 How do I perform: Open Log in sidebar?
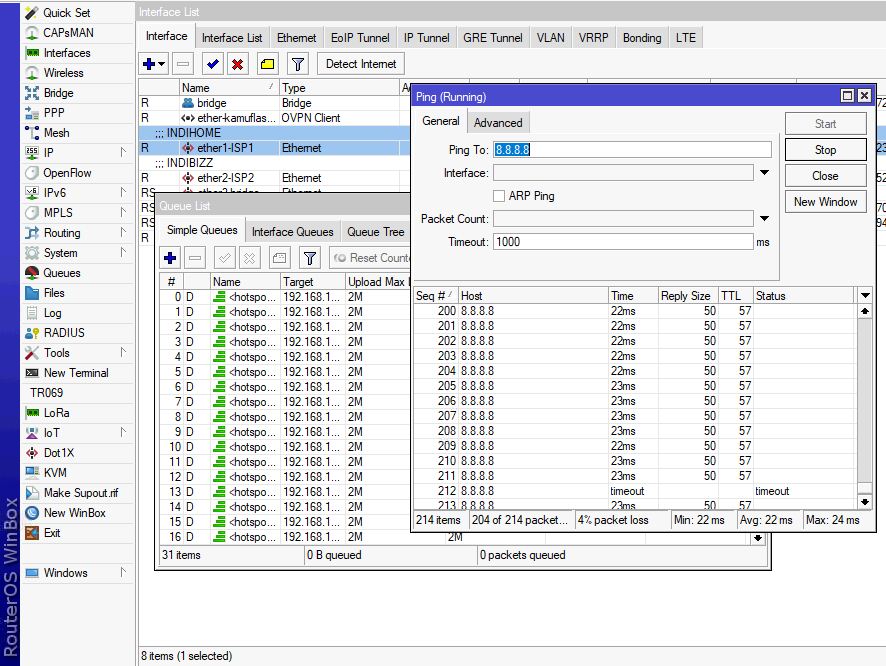tap(52, 313)
